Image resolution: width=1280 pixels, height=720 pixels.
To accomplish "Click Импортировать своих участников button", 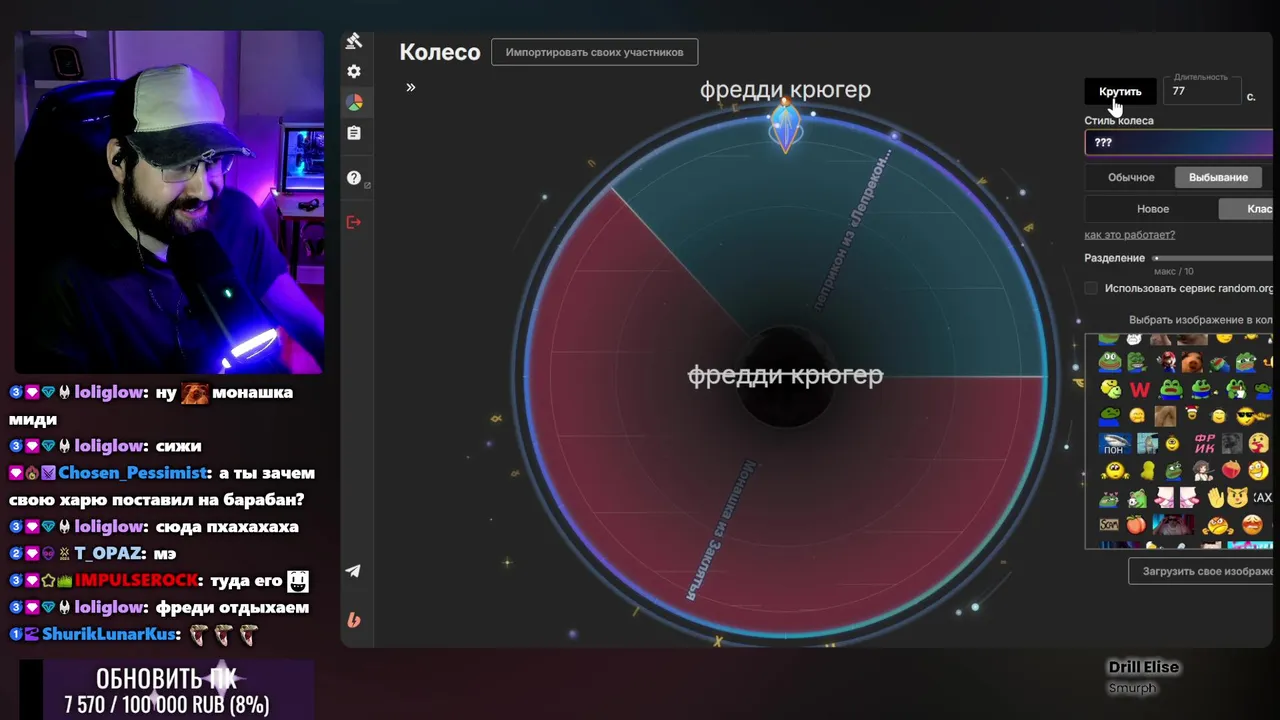I will click(x=594, y=52).
